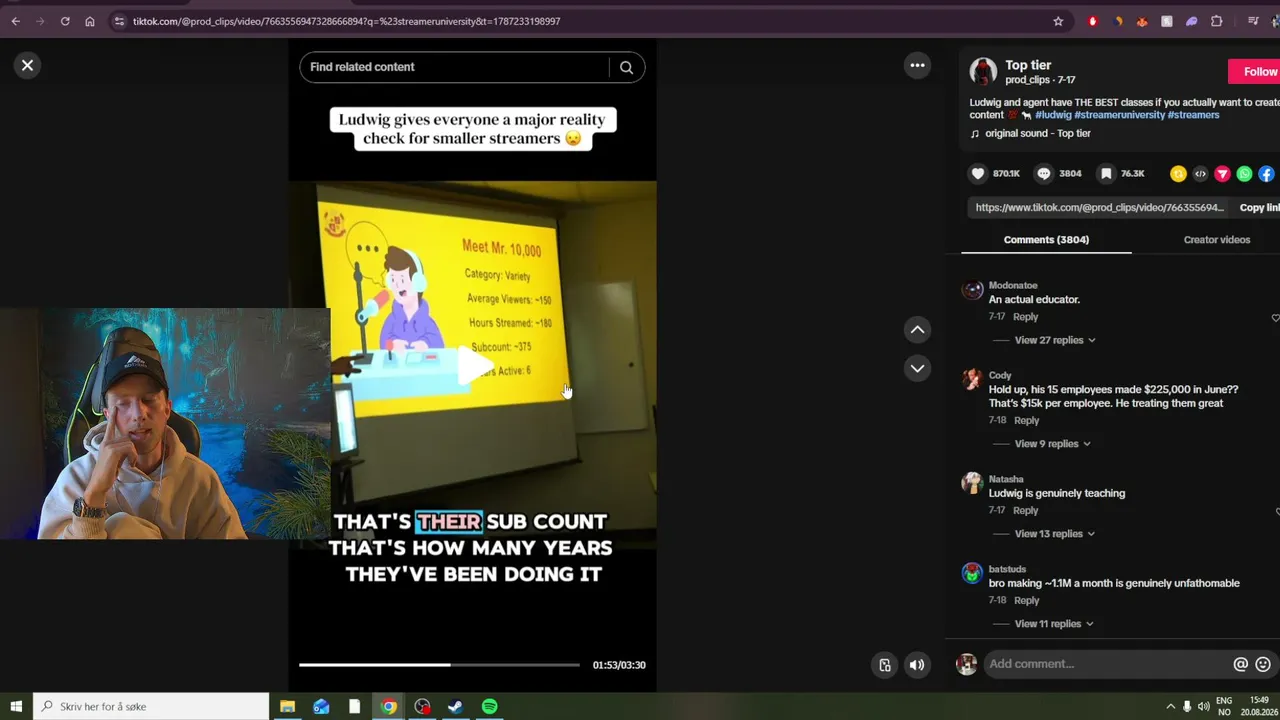
Task: Reply to batstuds' comment
Action: point(1027,601)
